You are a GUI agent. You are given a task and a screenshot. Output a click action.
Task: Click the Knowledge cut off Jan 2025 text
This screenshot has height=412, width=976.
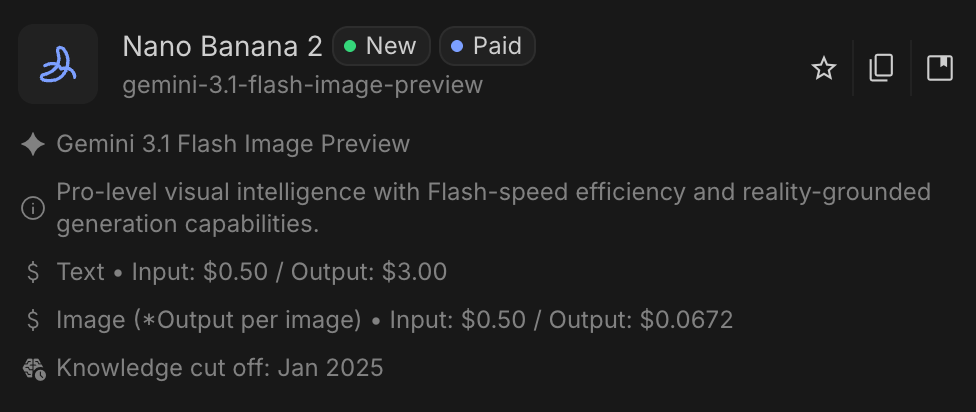click(219, 368)
